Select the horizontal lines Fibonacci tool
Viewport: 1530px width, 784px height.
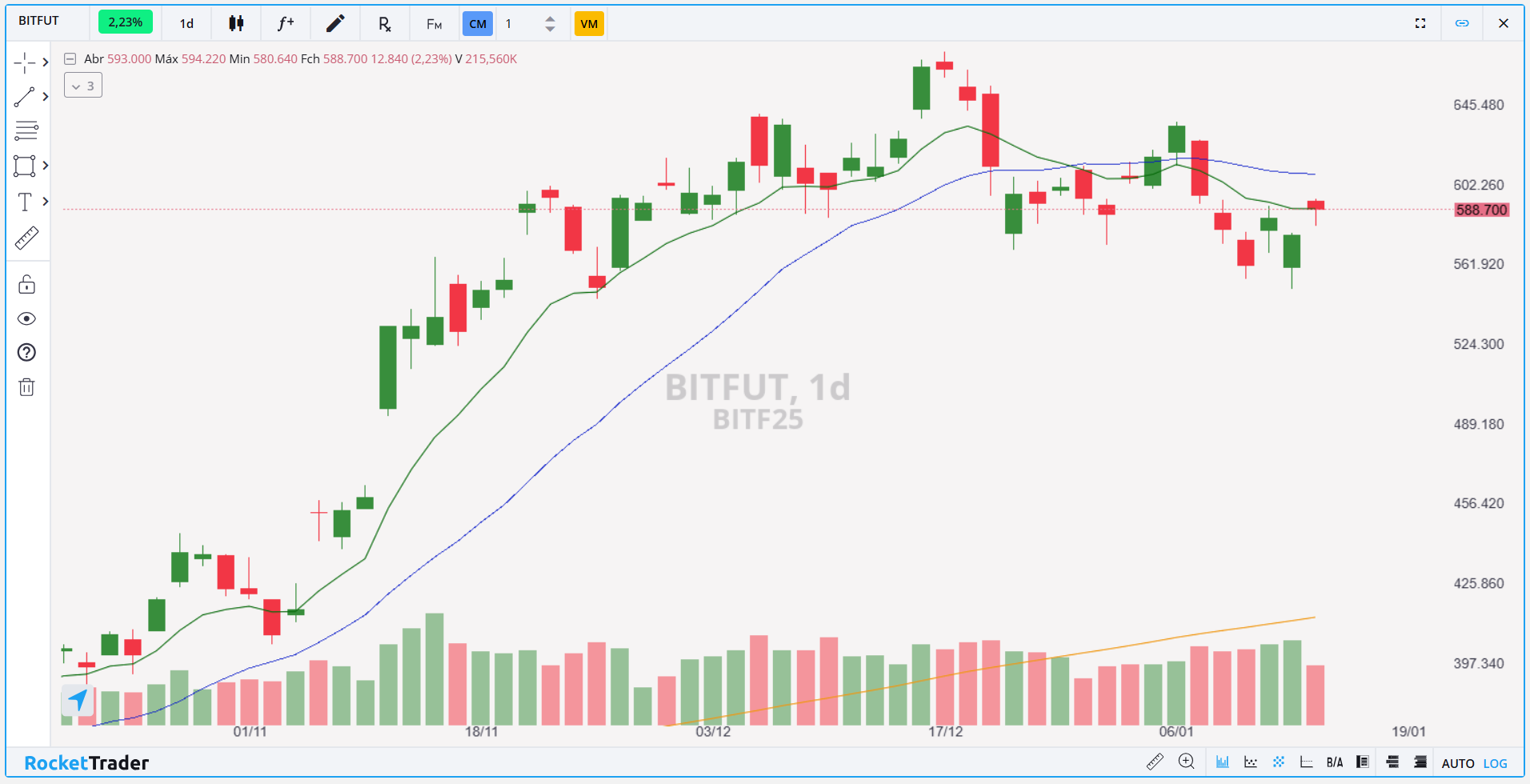(x=26, y=130)
